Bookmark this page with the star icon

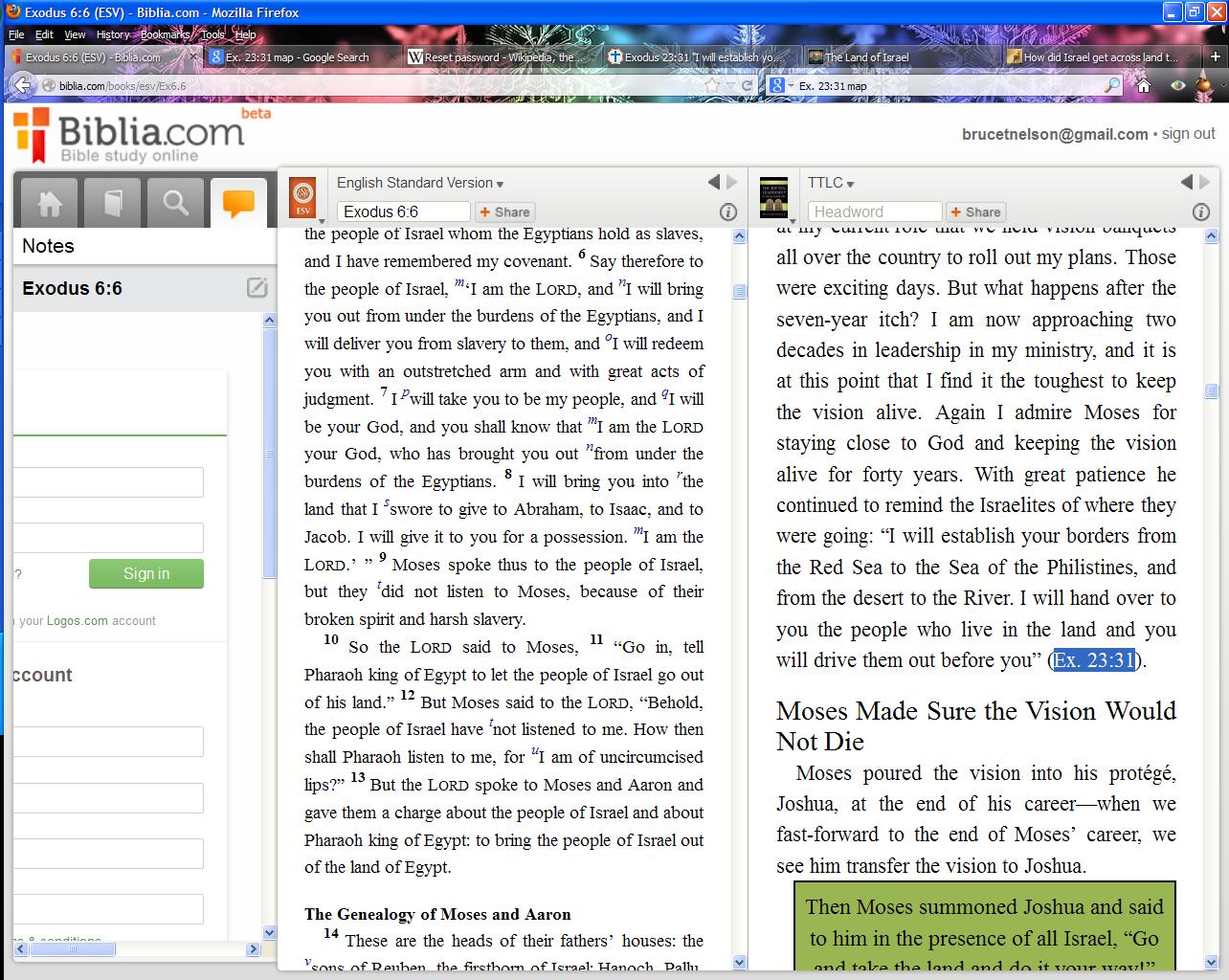pos(712,85)
